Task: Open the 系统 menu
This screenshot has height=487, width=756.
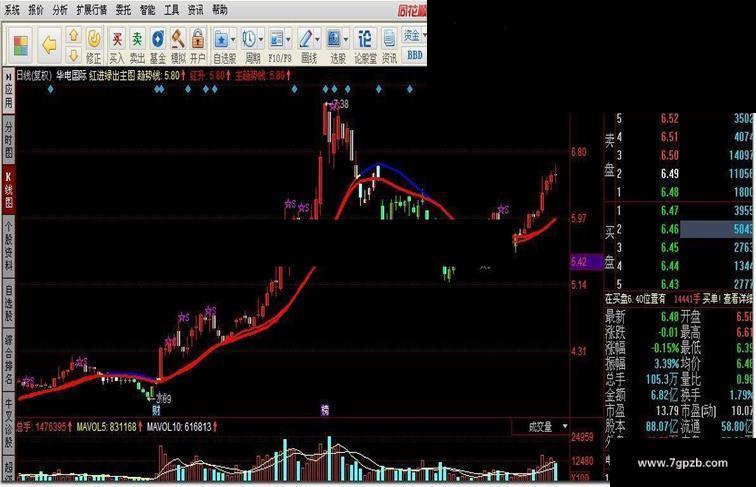Action: (12, 10)
